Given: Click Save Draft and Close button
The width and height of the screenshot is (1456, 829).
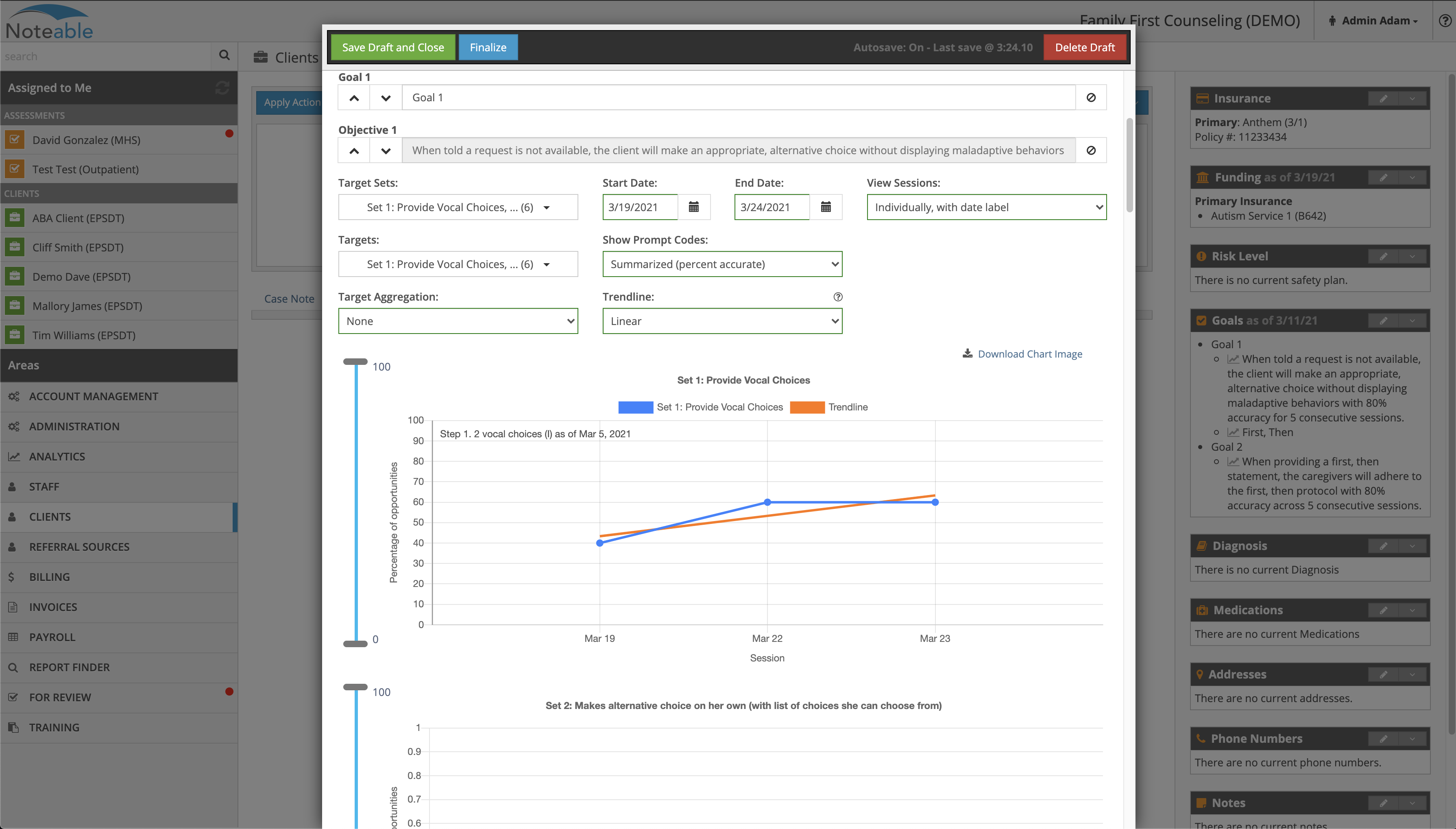Looking at the screenshot, I should pos(393,47).
